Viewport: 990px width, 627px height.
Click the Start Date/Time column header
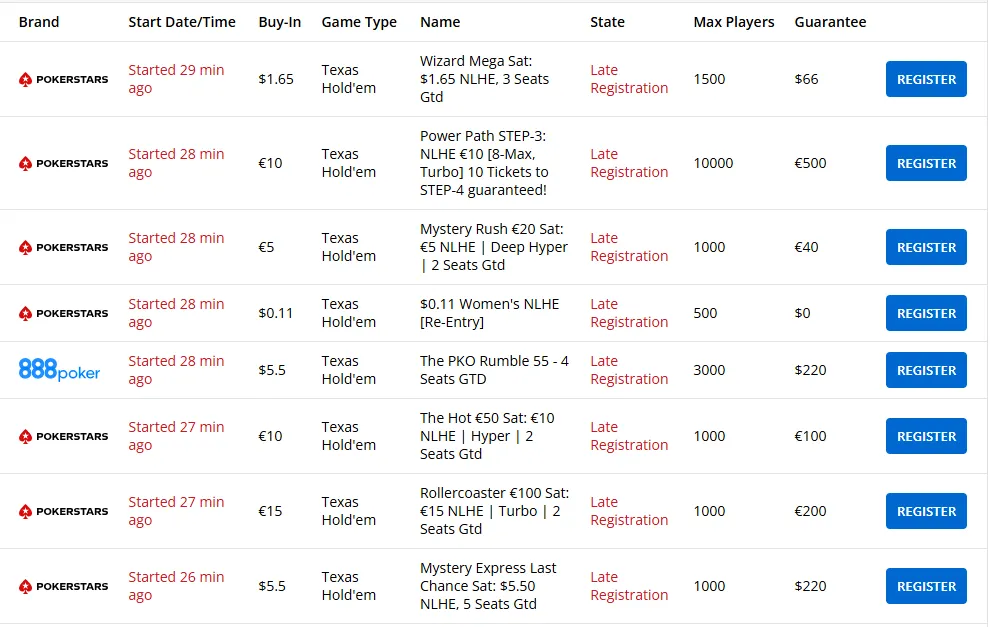coord(182,21)
